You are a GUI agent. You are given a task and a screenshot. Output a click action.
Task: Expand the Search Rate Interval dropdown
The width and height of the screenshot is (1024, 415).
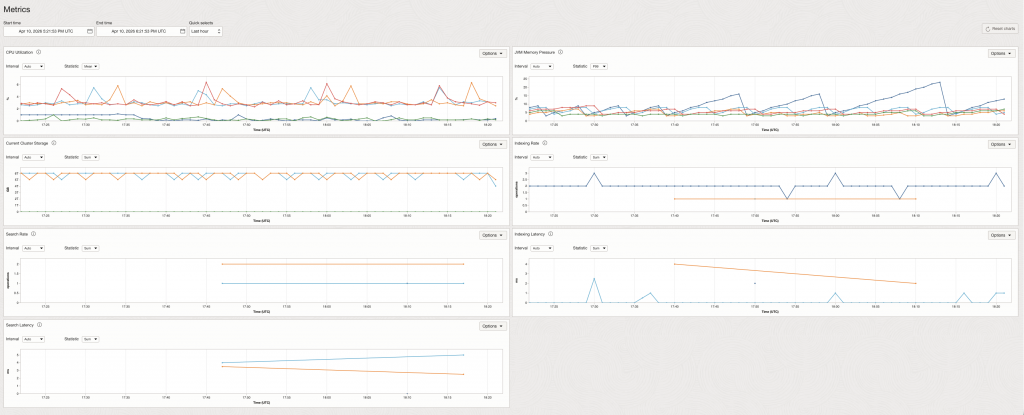(x=35, y=247)
